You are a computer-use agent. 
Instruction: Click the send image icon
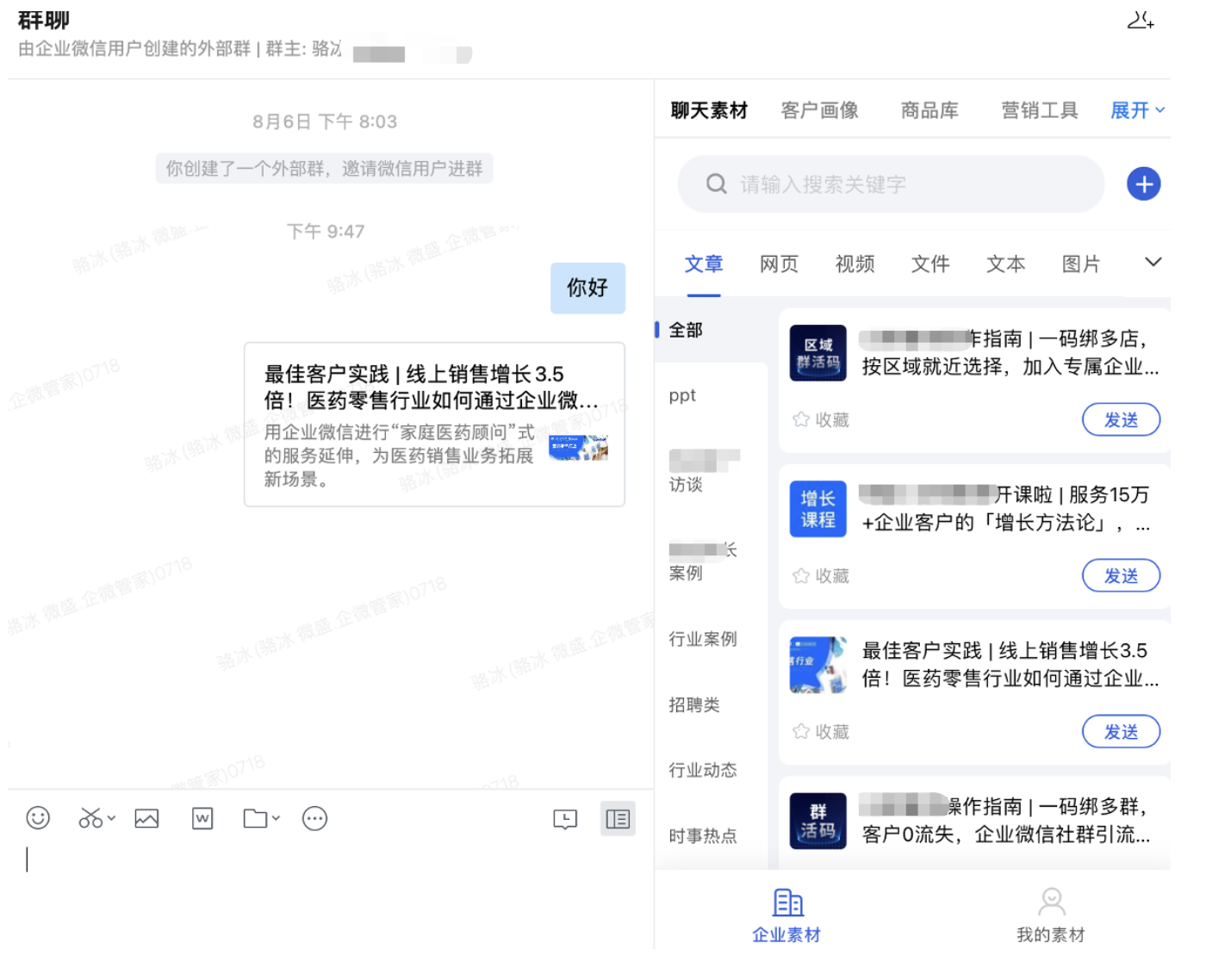146,818
